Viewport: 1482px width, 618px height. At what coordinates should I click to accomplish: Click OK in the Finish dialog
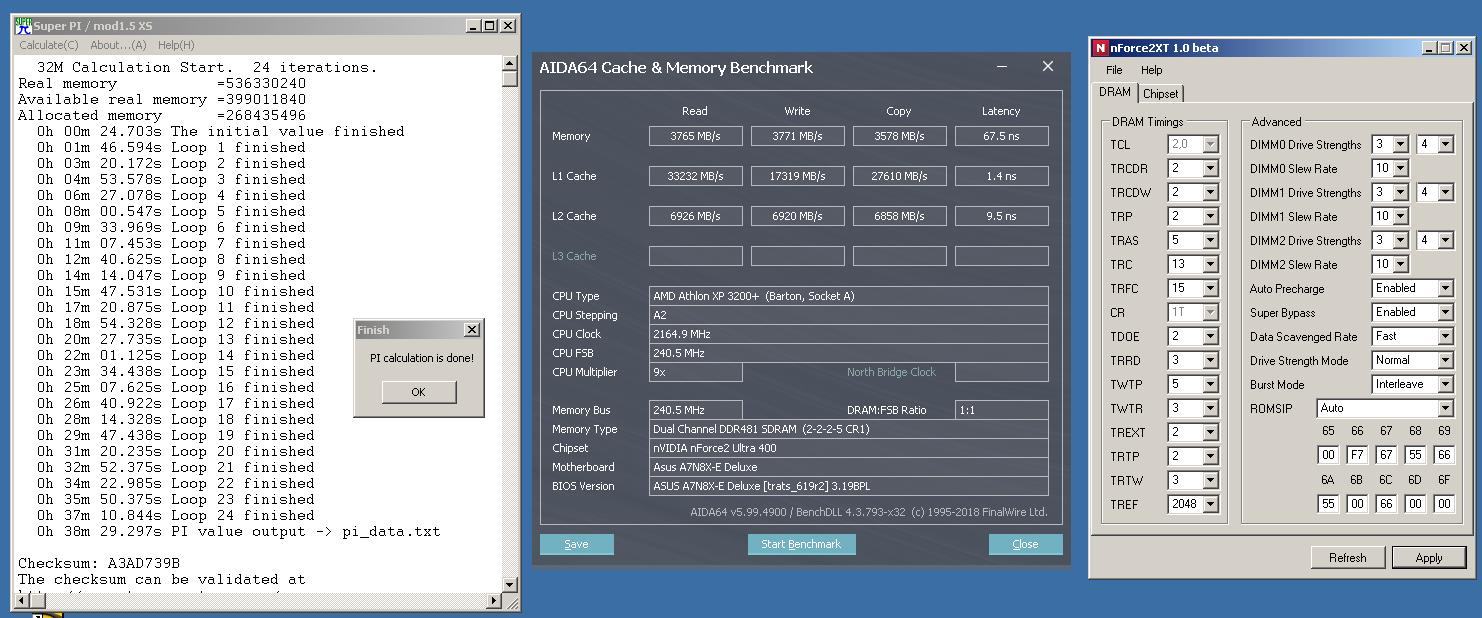418,392
